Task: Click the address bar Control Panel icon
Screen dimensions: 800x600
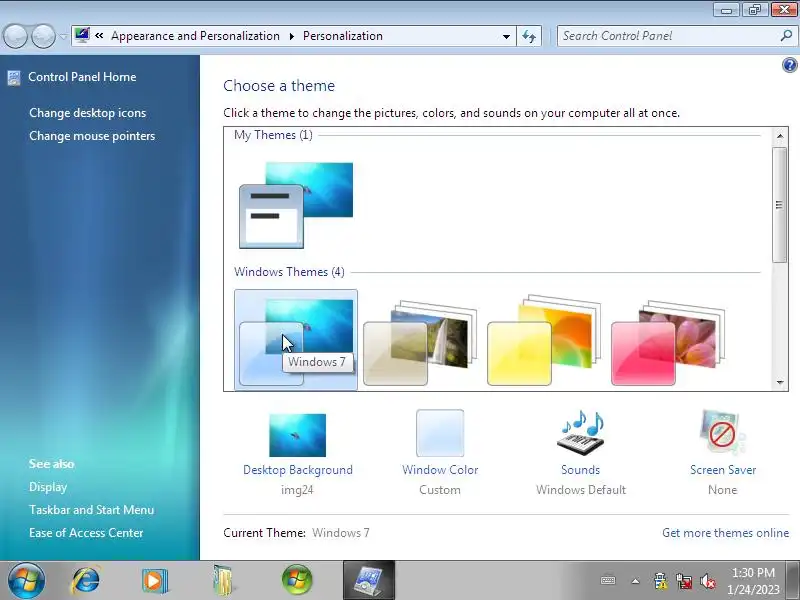Action: [82, 35]
